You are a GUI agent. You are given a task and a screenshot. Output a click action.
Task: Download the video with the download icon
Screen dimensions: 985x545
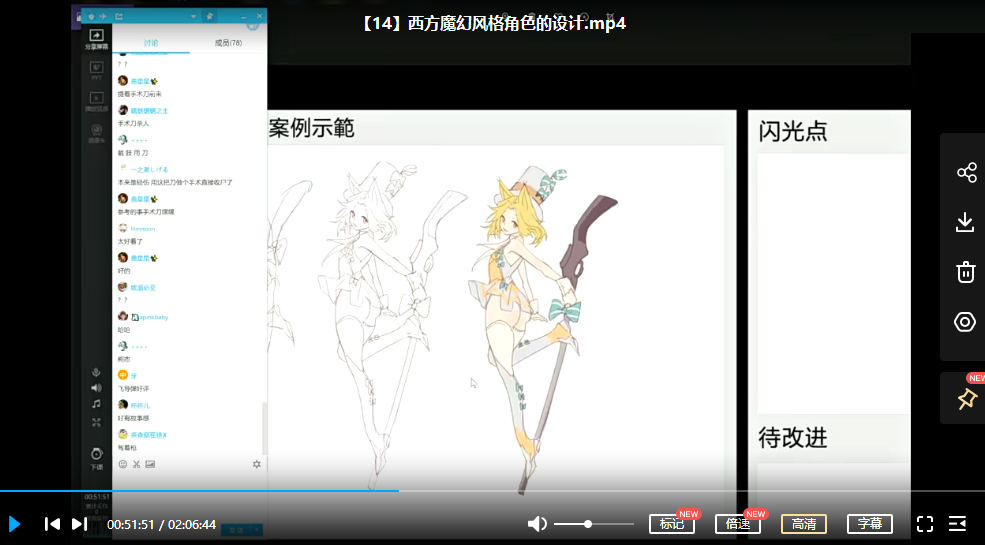pos(965,222)
